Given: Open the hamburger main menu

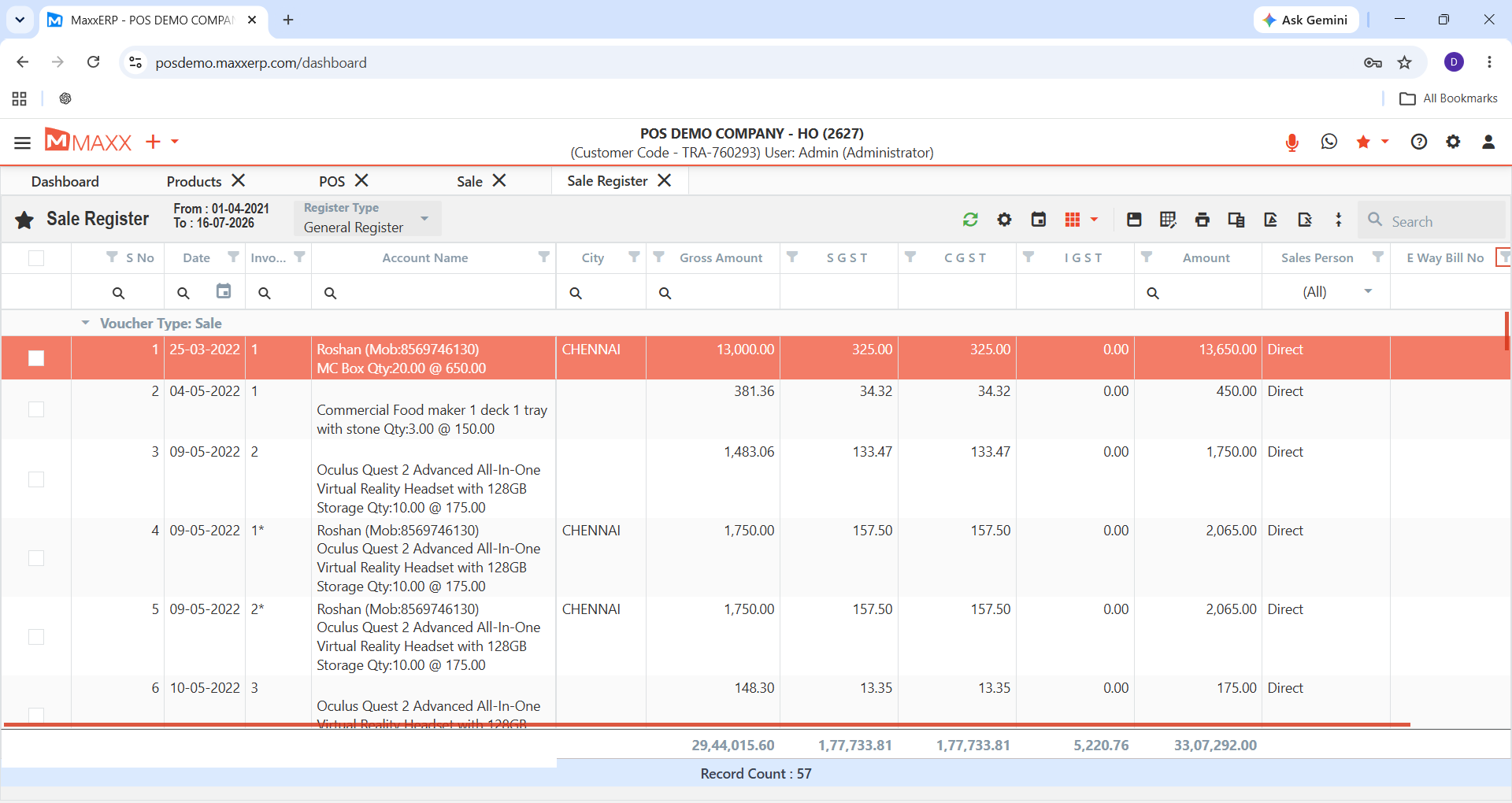Looking at the screenshot, I should tap(22, 142).
